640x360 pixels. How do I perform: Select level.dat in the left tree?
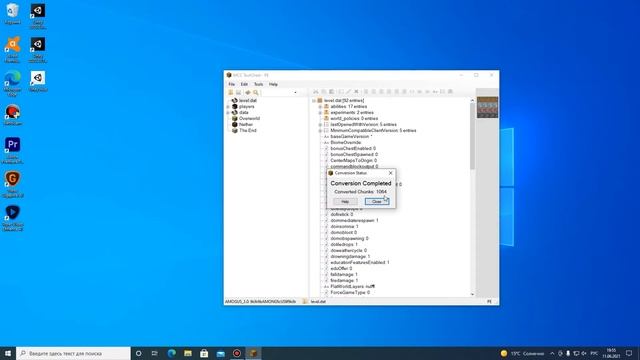248,100
